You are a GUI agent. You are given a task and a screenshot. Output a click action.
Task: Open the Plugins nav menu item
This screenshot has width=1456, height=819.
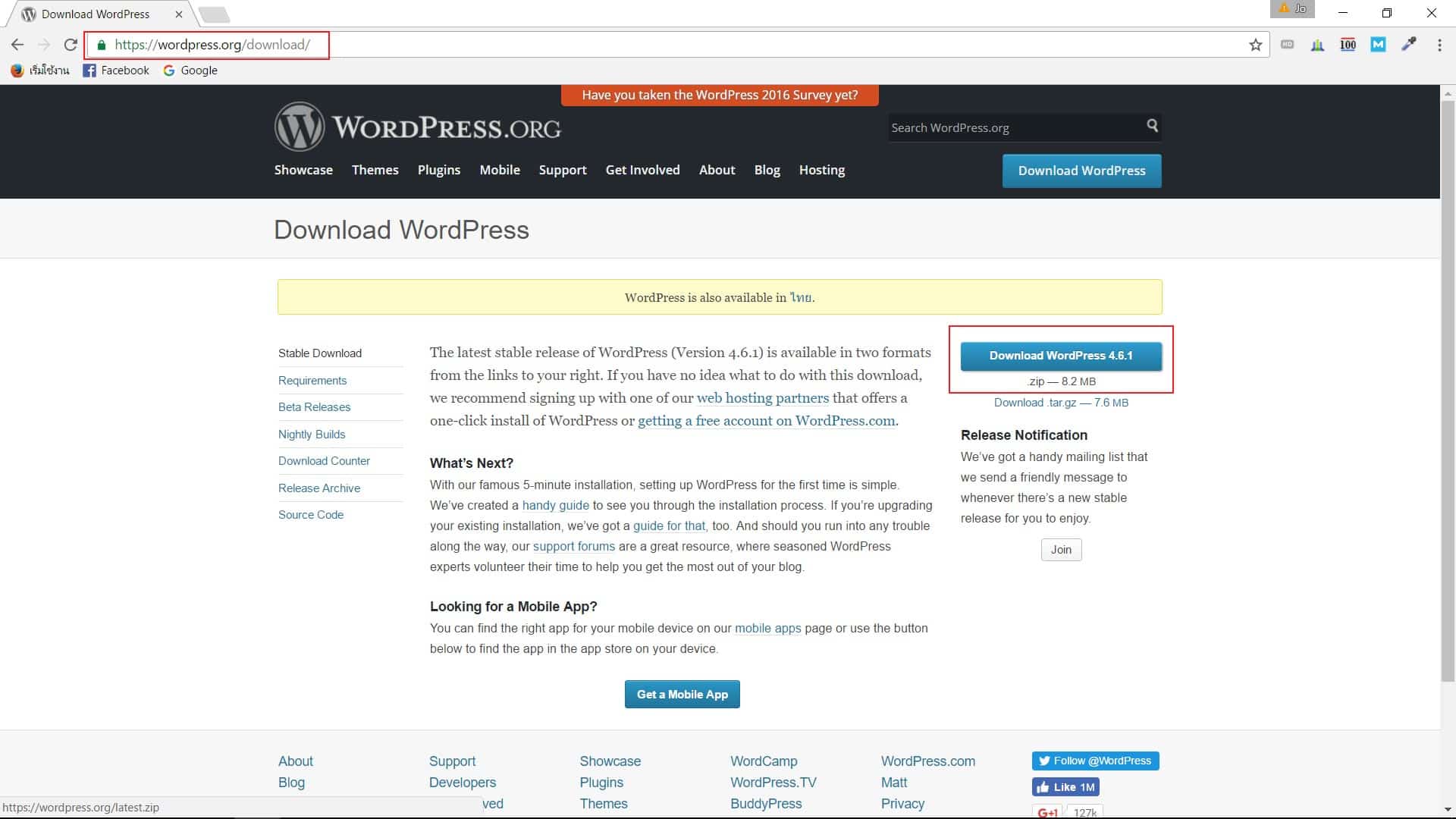coord(439,170)
